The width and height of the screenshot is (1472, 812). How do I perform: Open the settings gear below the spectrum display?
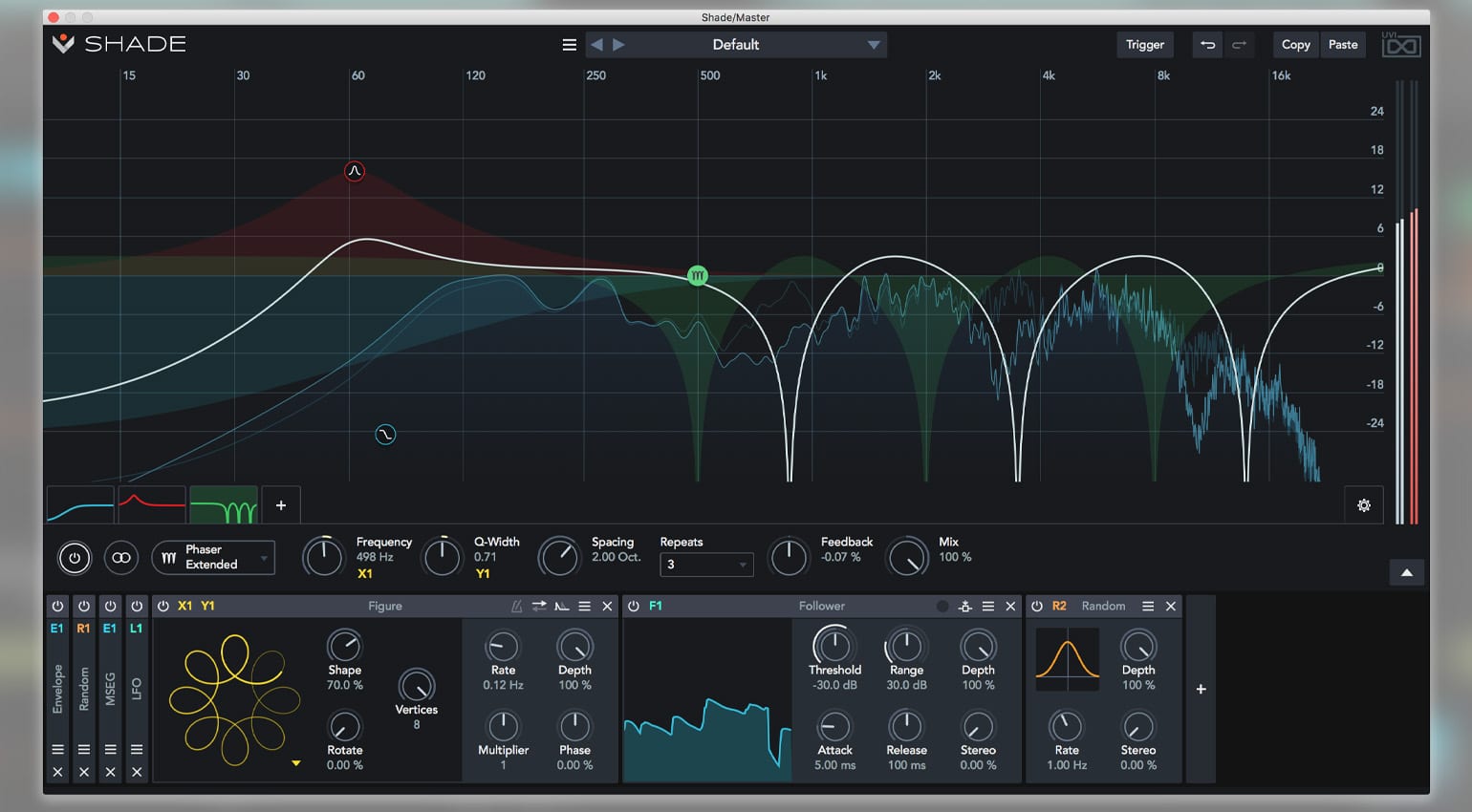point(1364,504)
